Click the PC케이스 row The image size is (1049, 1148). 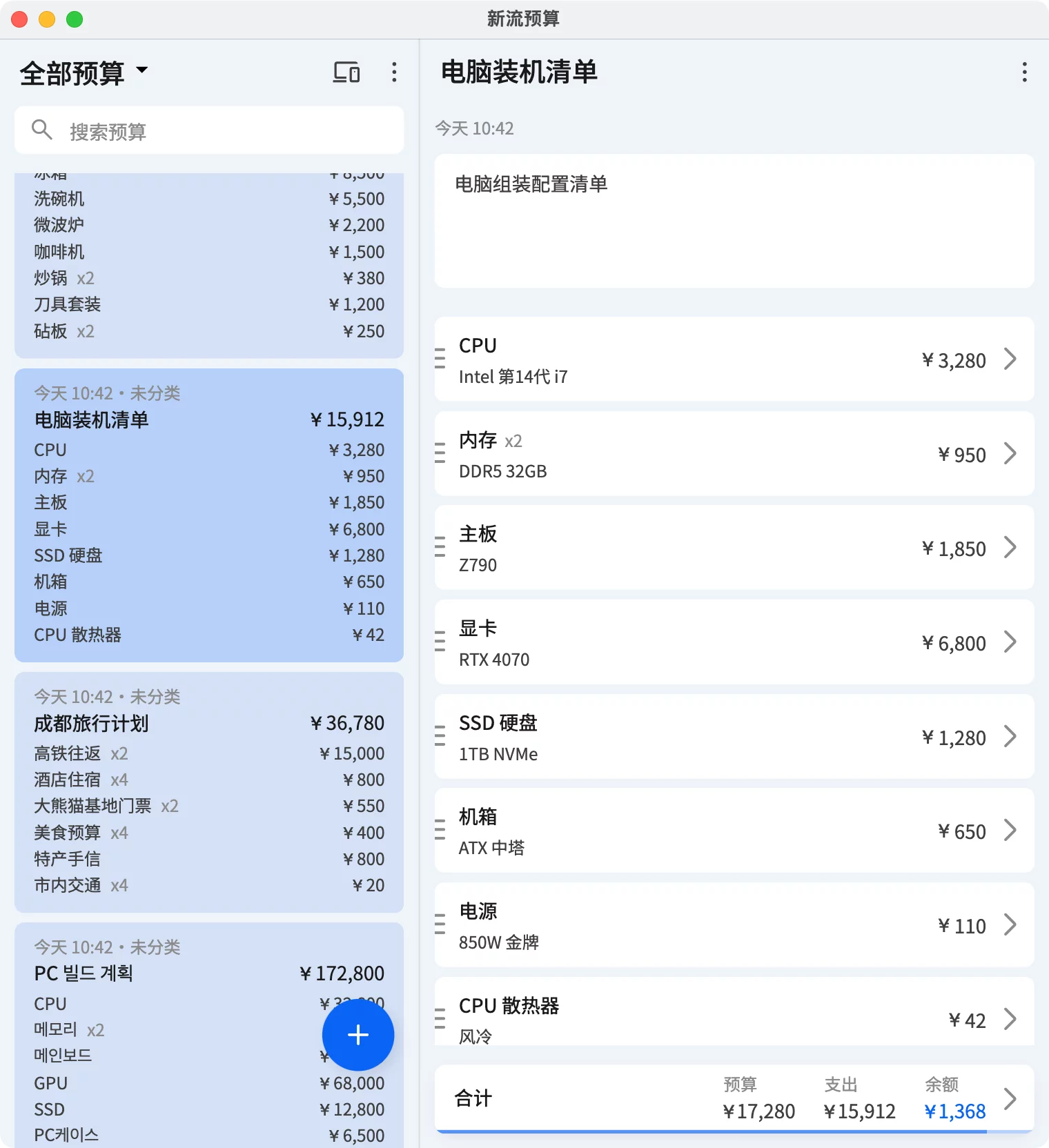point(209,1136)
